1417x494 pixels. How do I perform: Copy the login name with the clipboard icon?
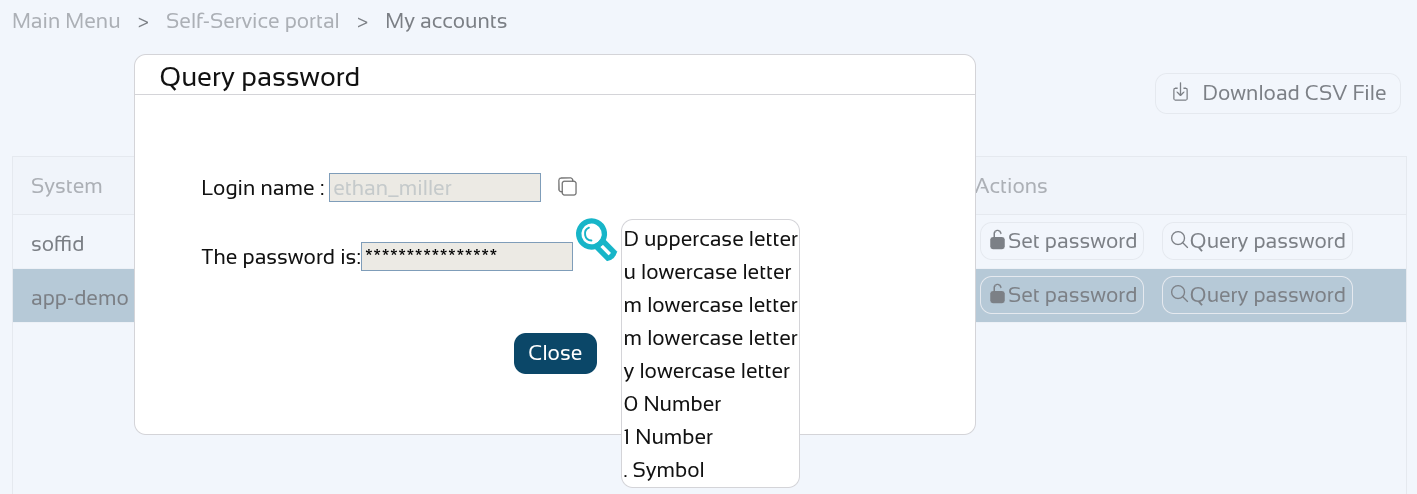coord(567,186)
